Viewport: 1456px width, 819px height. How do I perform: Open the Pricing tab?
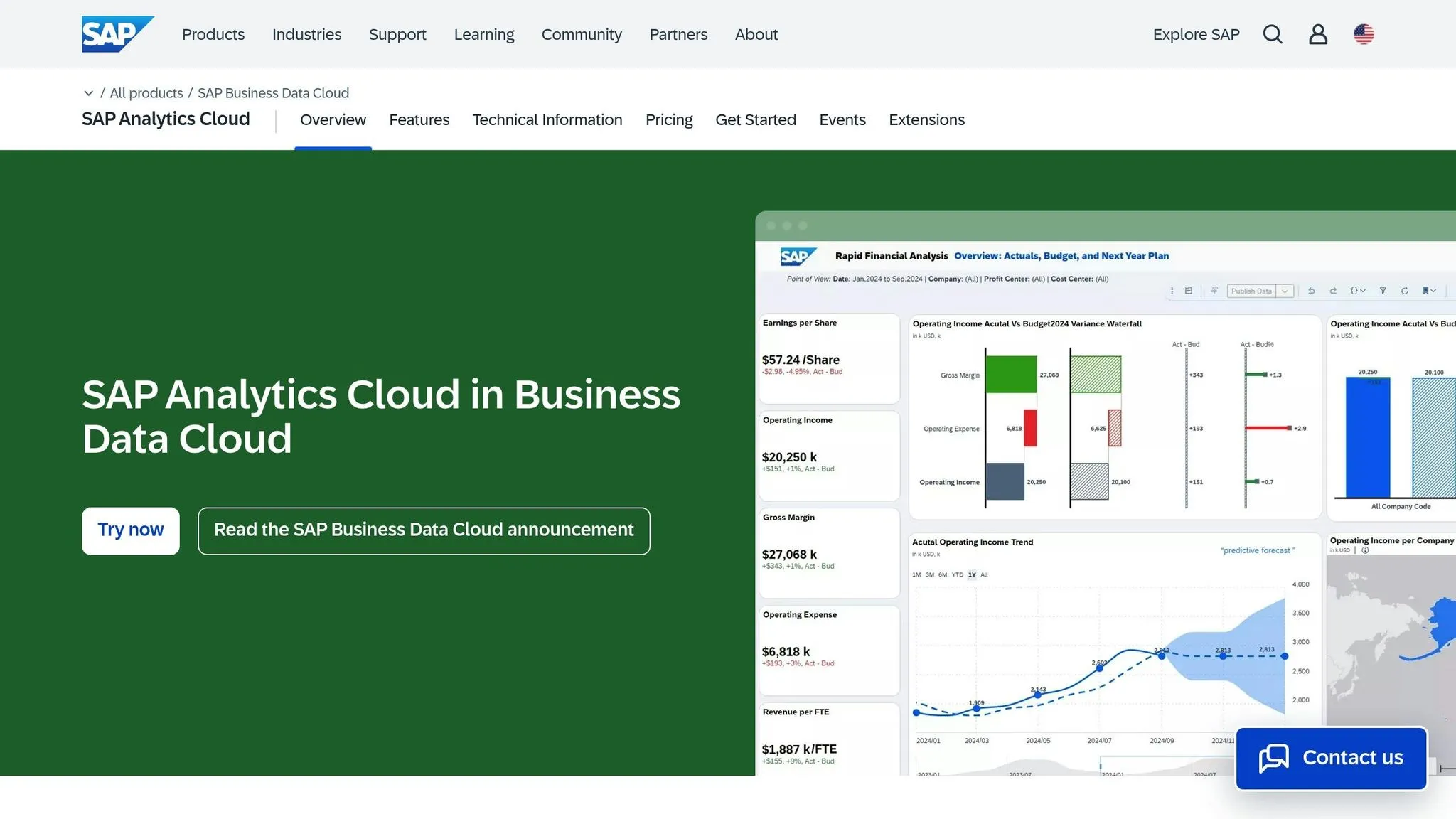coord(669,119)
